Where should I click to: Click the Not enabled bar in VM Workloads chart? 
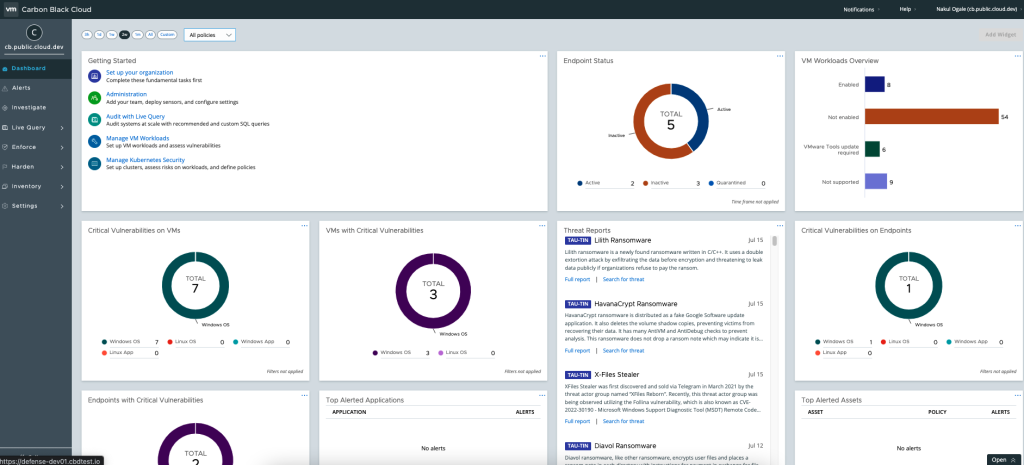click(932, 117)
